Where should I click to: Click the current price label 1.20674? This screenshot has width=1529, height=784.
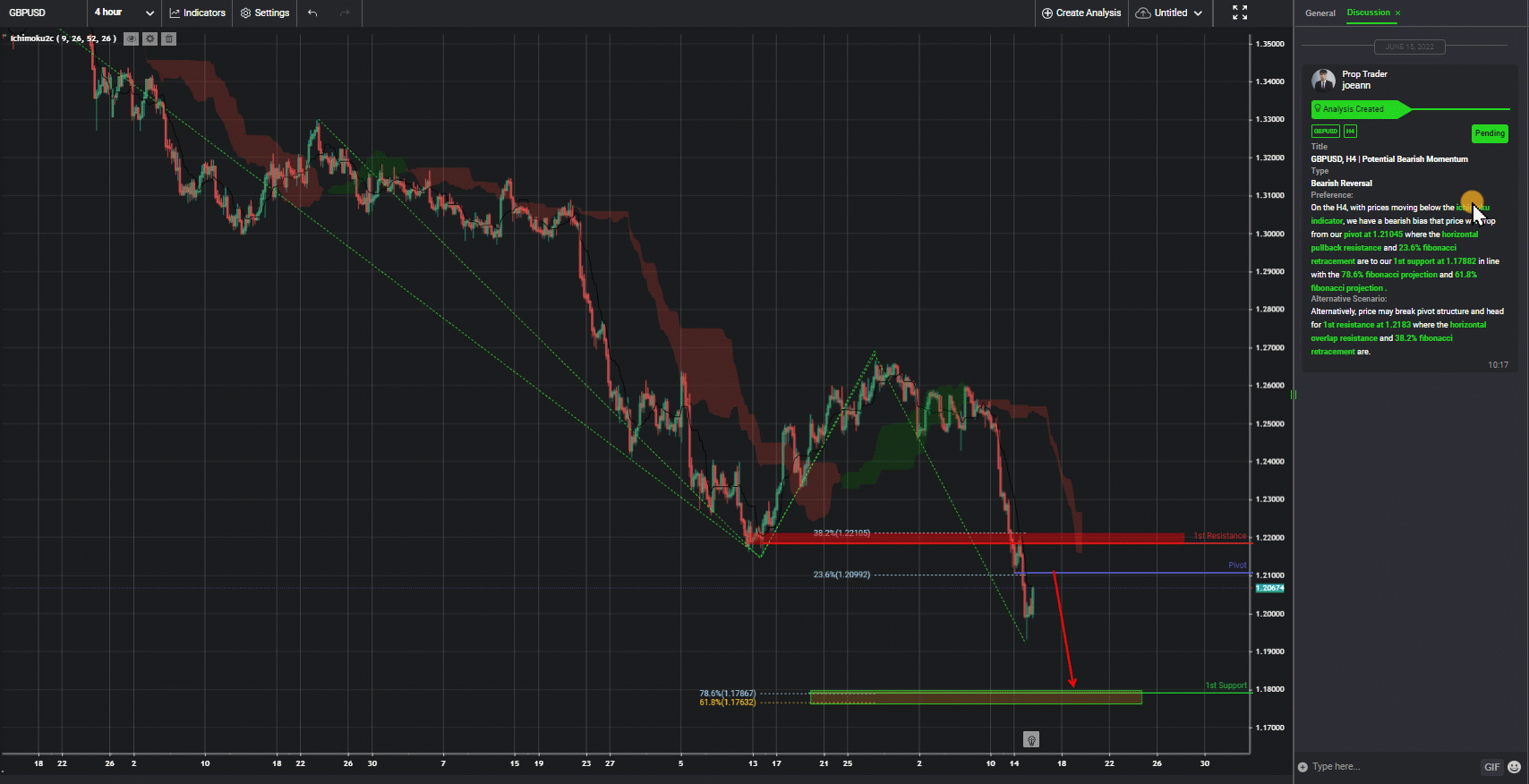1270,588
